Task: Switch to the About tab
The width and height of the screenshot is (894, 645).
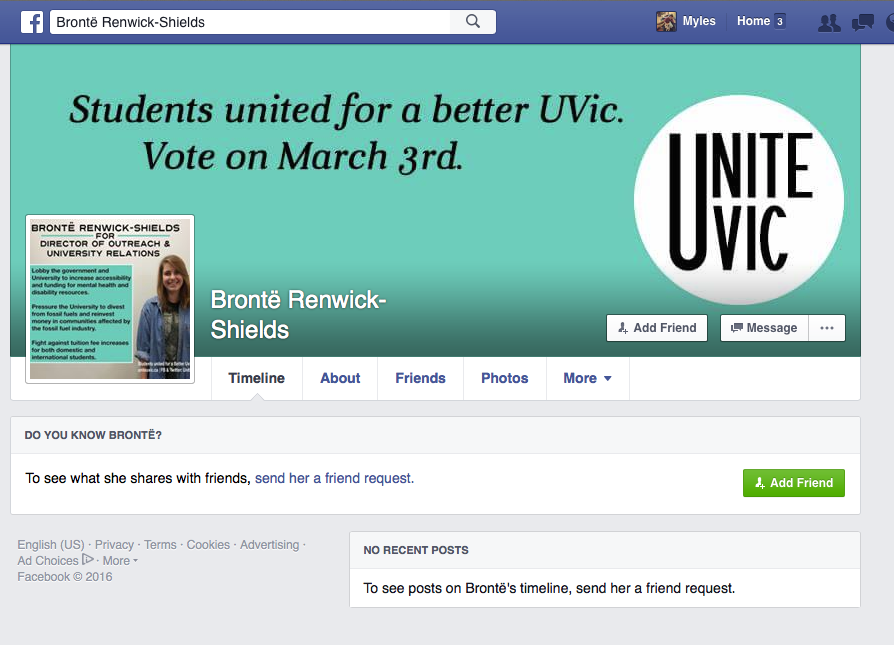Action: pyautogui.click(x=340, y=378)
